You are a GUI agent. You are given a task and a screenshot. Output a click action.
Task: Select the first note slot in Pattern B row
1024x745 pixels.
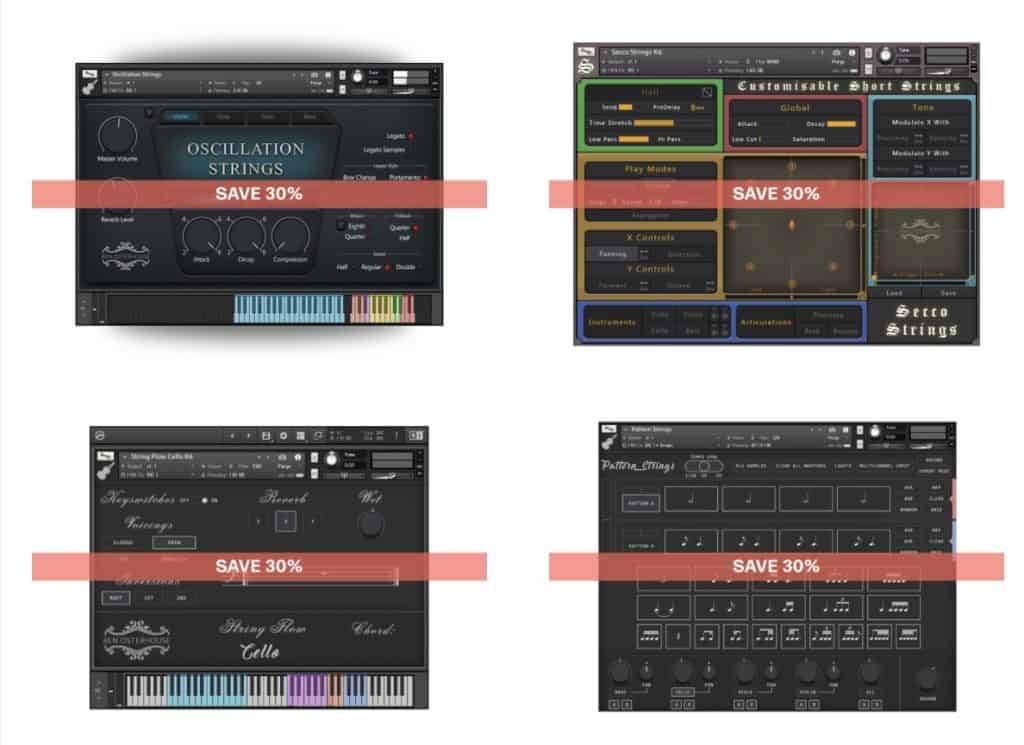692,541
